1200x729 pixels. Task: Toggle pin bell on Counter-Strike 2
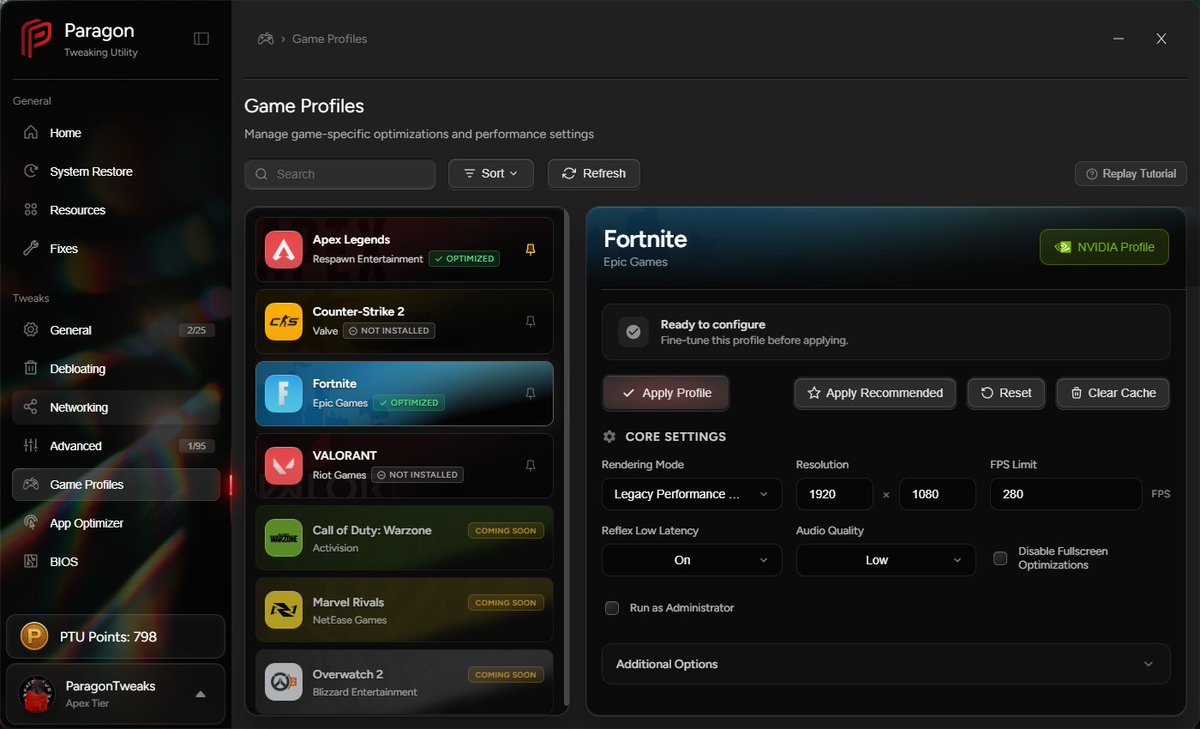pos(531,321)
